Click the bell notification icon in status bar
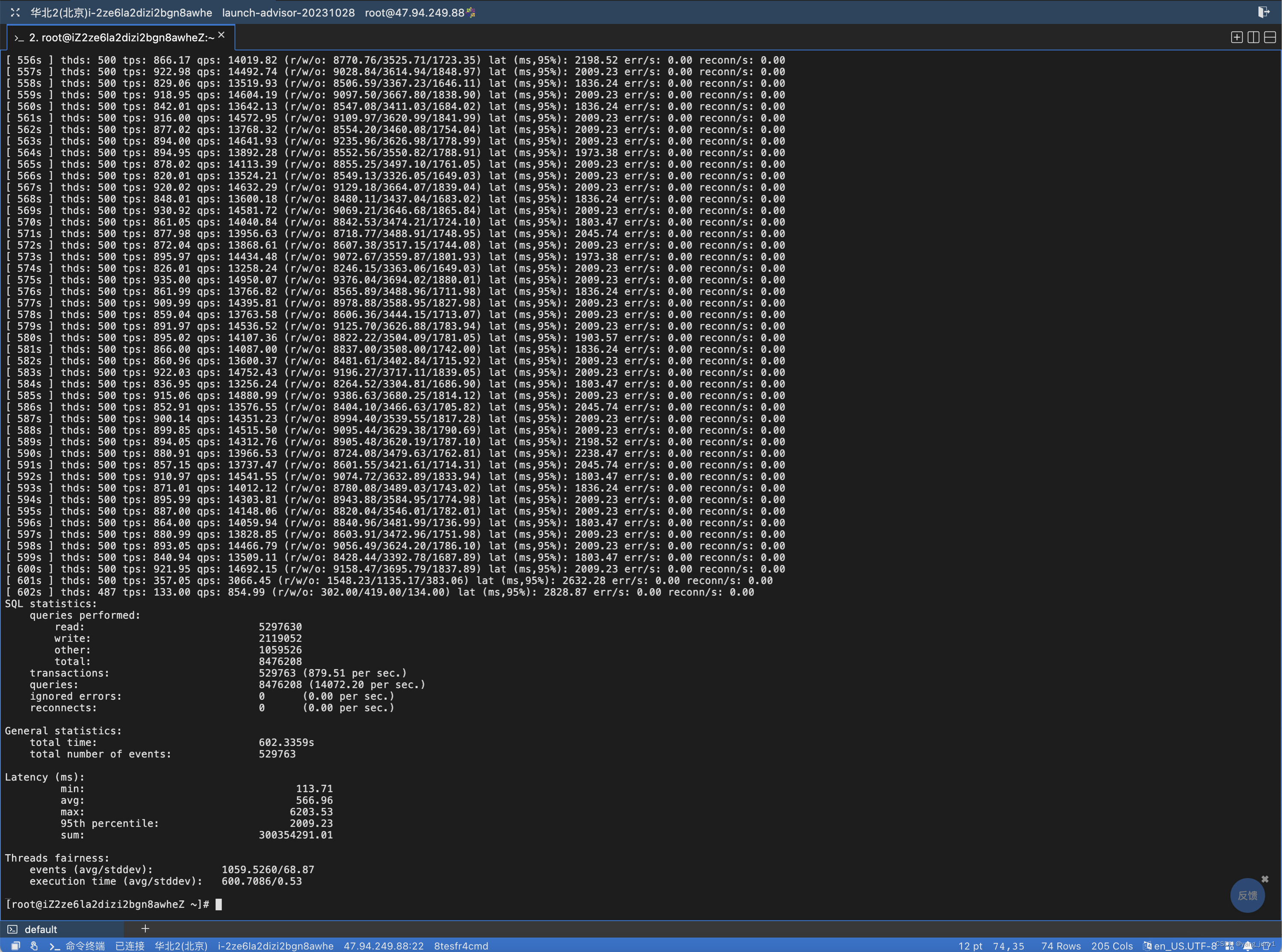 (x=1248, y=946)
